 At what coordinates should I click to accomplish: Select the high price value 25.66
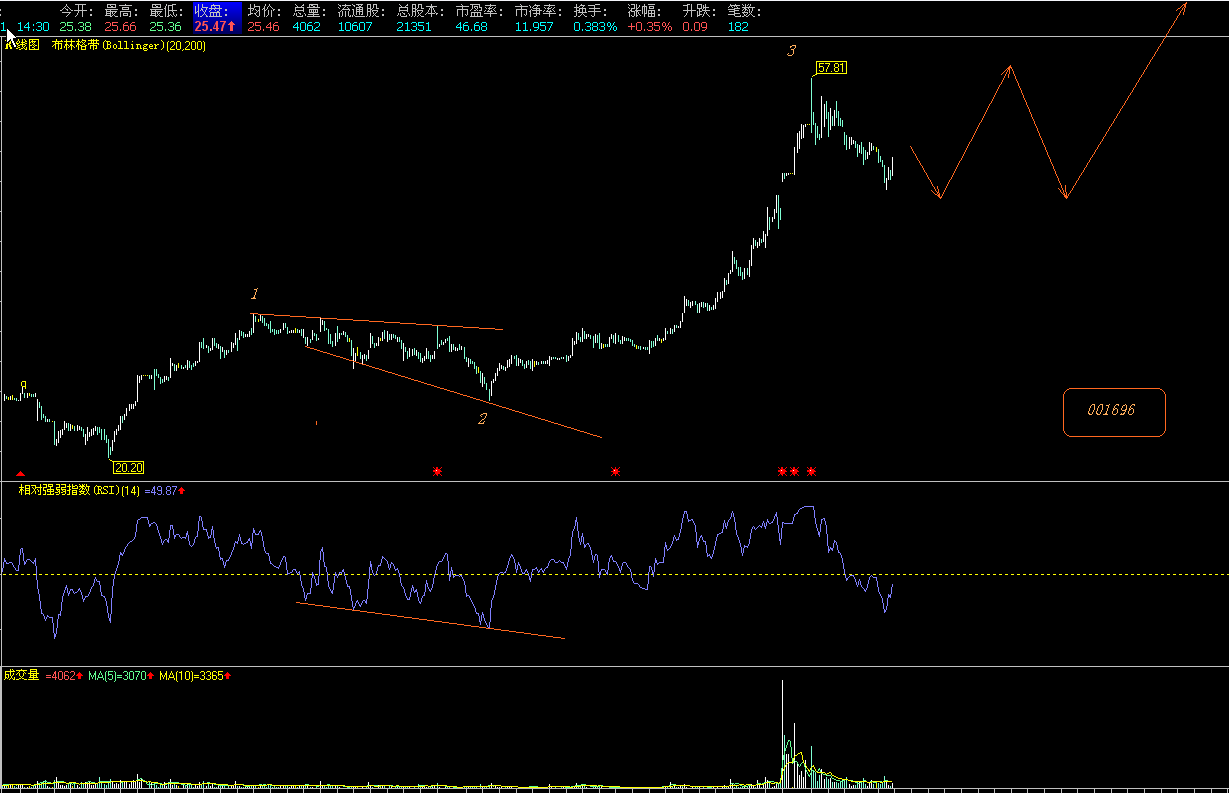click(x=121, y=27)
